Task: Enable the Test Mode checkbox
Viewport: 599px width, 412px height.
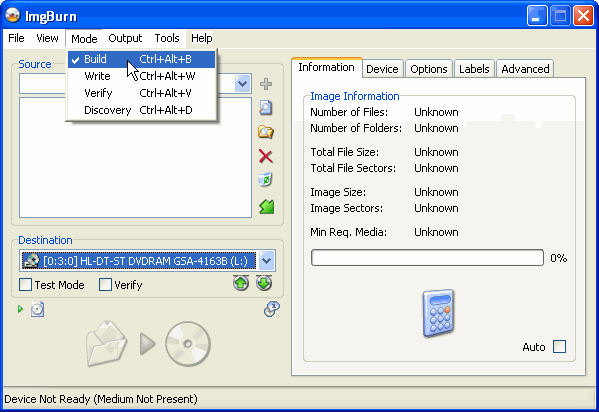Action: click(26, 285)
